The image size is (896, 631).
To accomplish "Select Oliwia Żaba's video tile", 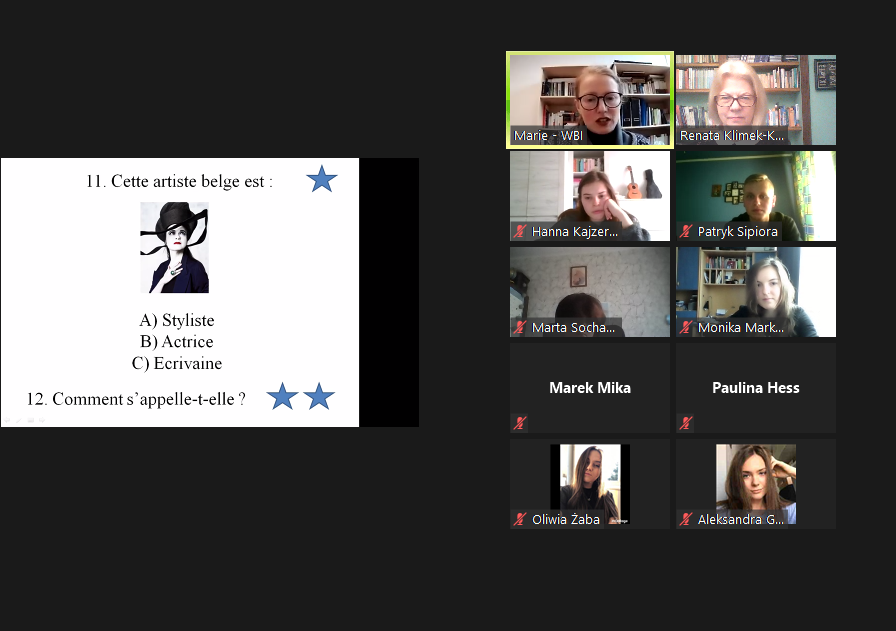I will click(x=590, y=484).
